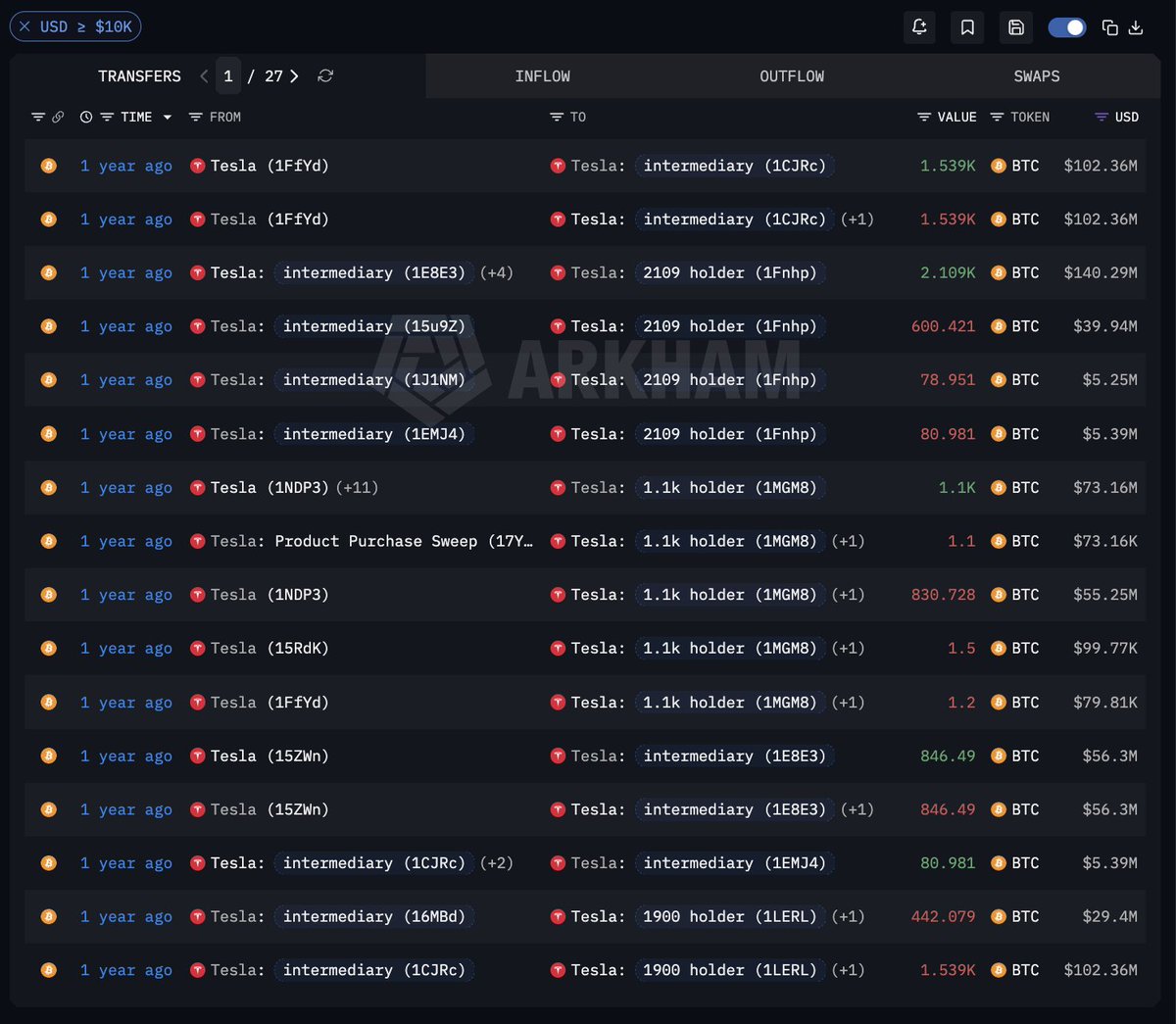The image size is (1176, 1024).
Task: Open Tesla (15RdK) sender address
Action: (x=269, y=648)
